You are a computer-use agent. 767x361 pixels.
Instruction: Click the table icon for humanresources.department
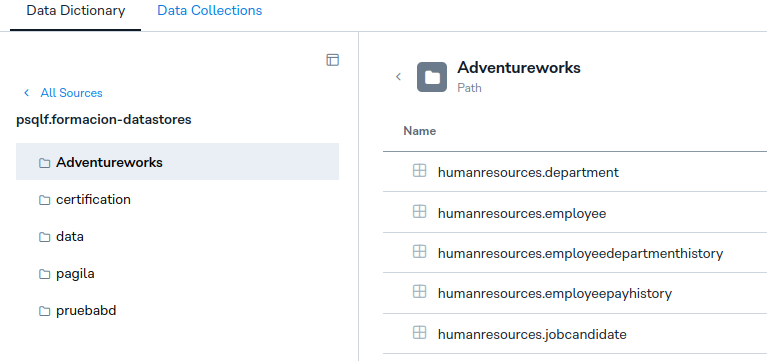[x=419, y=171]
